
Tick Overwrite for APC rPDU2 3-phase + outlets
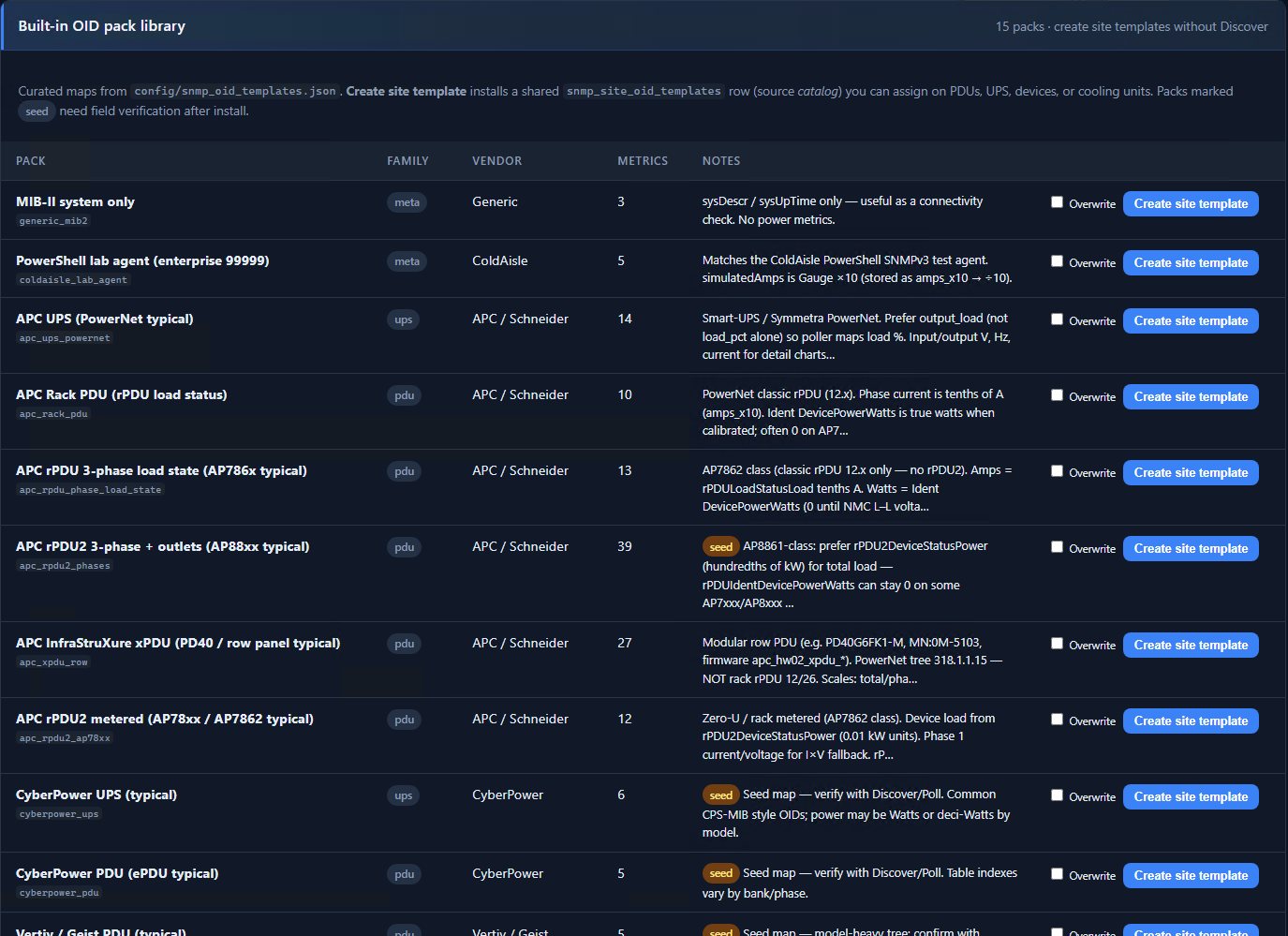1057,547
